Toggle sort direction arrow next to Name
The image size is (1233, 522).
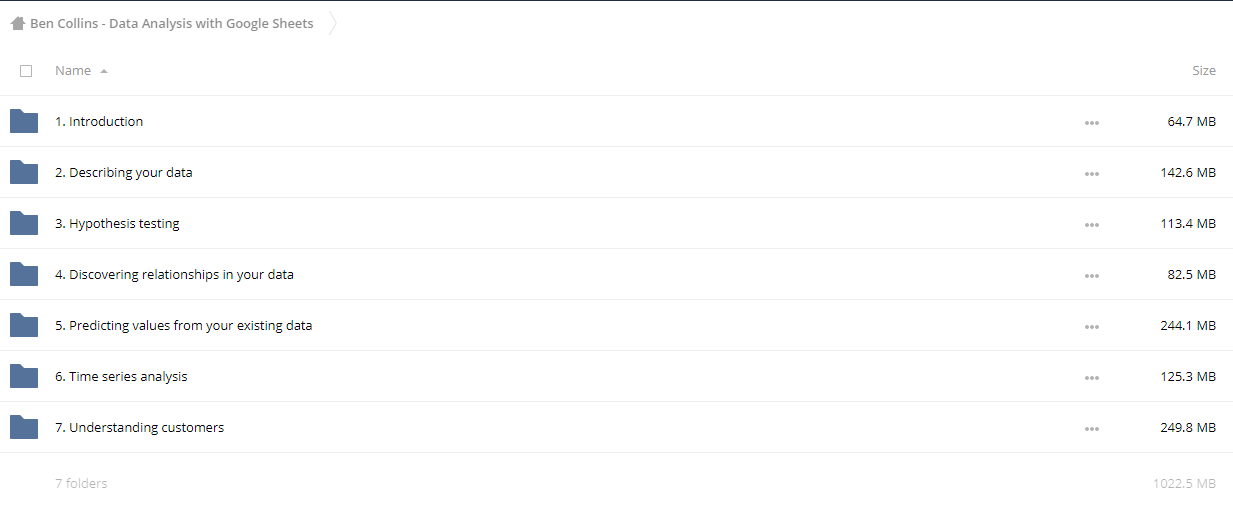tap(104, 71)
